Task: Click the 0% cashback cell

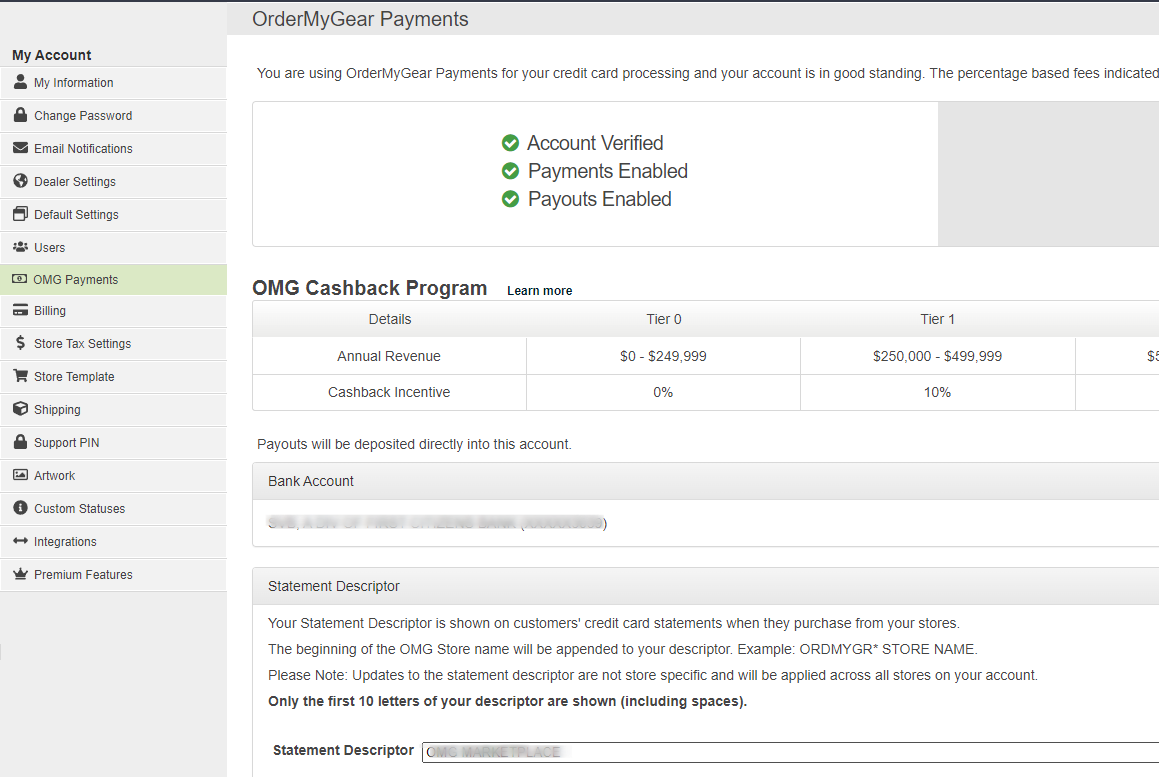Action: pyautogui.click(x=663, y=393)
